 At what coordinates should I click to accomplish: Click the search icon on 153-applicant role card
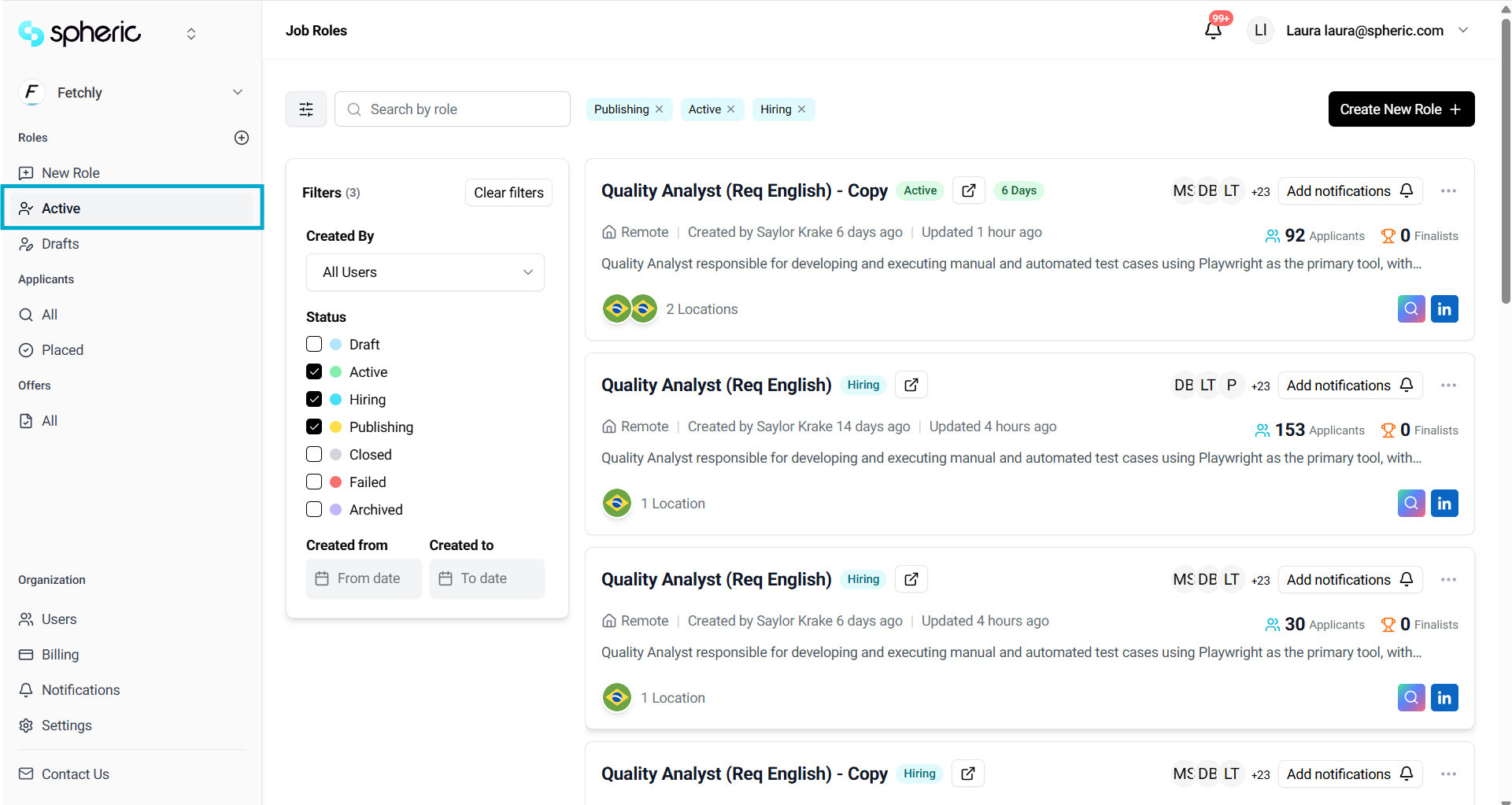1410,504
